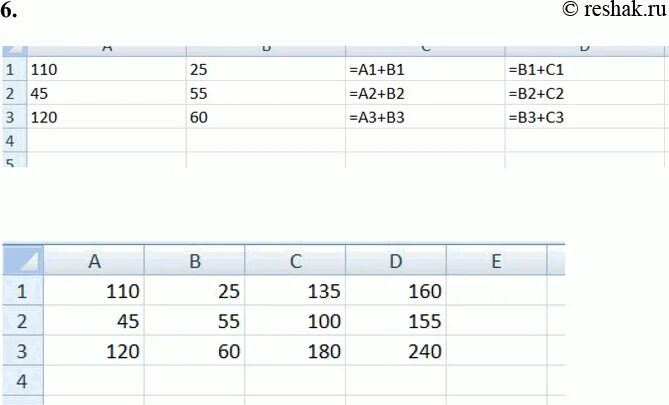Image resolution: width=669 pixels, height=405 pixels.
Task: Click empty cell A4 in lower table
Action: (94, 380)
